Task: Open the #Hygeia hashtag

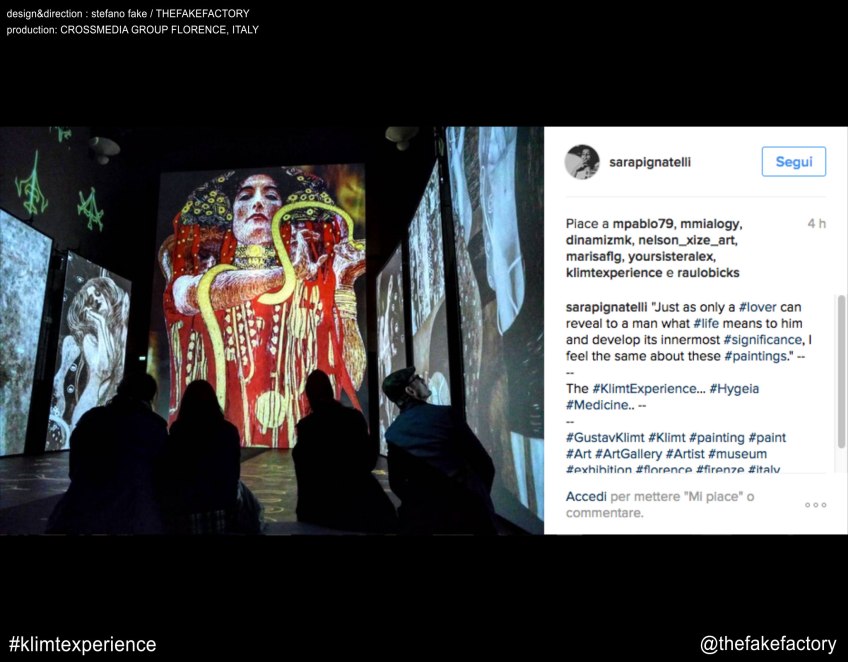Action: click(x=734, y=389)
